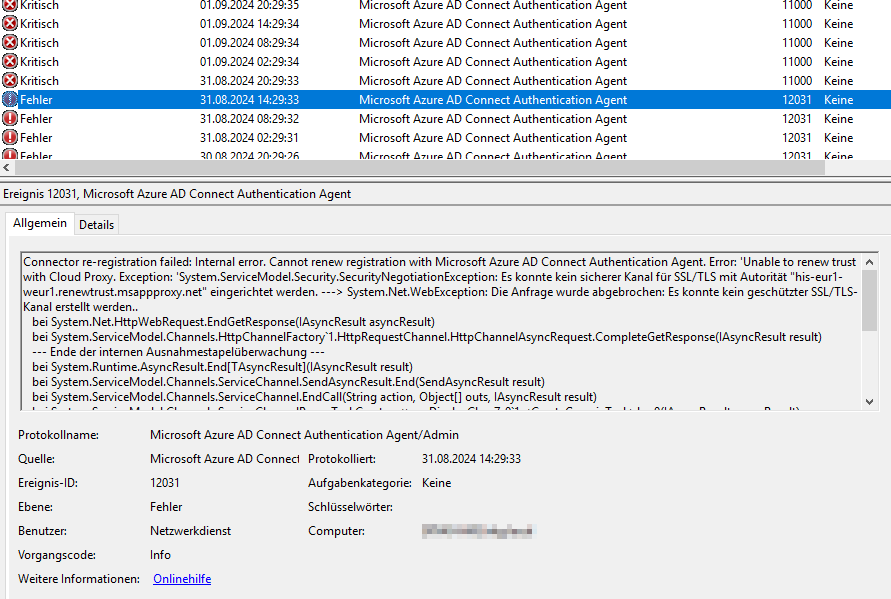Click the critical icon of the 01.09.2024 20:29:35 event
The image size is (891, 599).
pos(10,6)
